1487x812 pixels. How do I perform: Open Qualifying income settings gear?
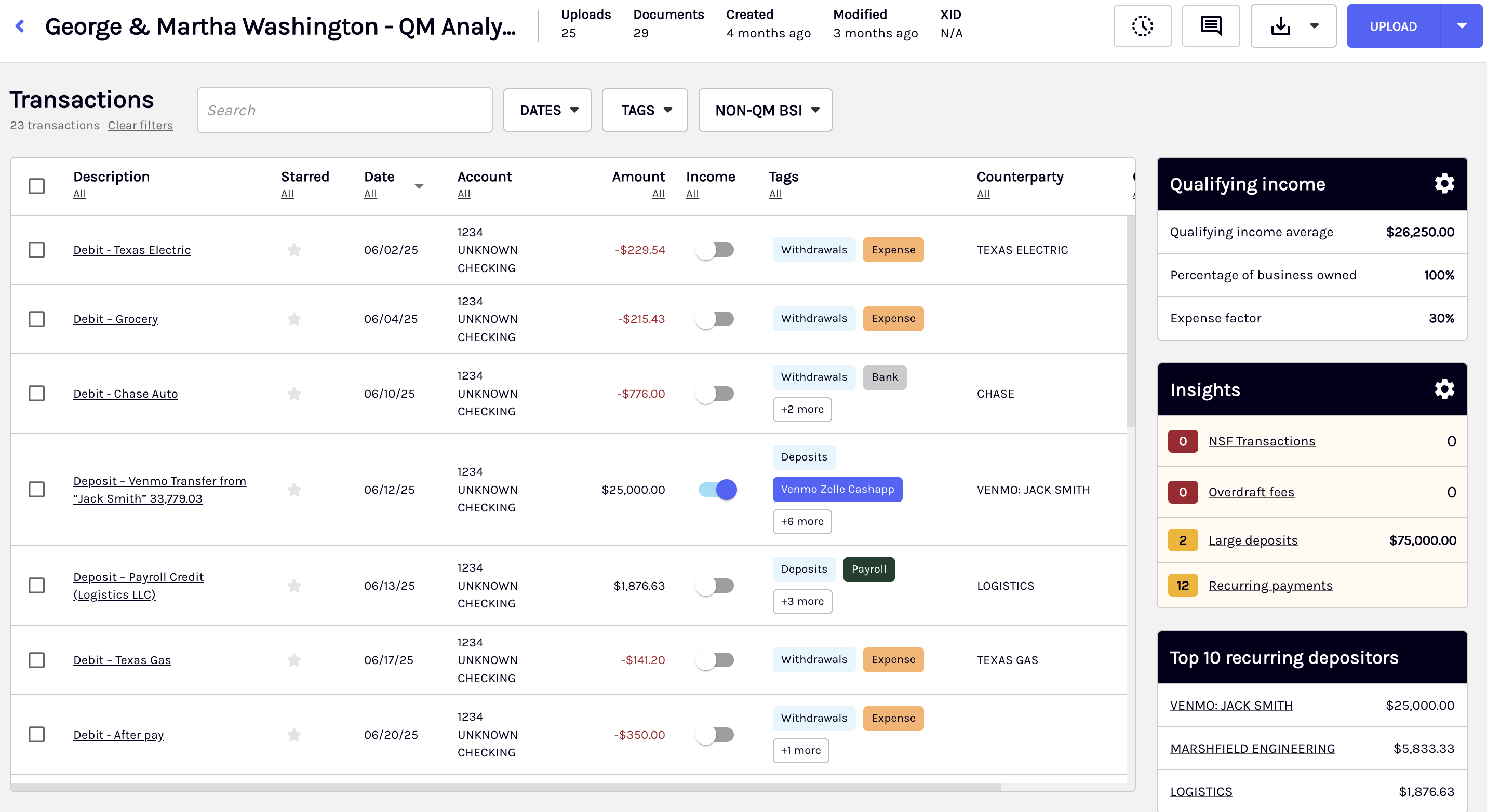click(1444, 183)
